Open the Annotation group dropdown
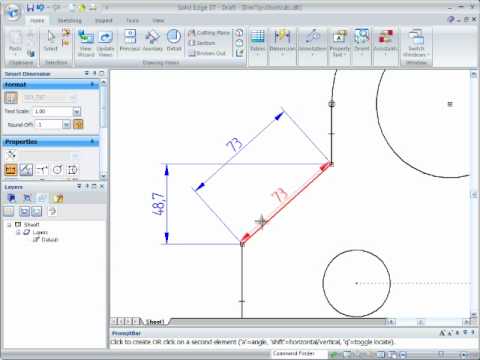Image resolution: width=480 pixels, height=360 pixels. click(x=312, y=42)
